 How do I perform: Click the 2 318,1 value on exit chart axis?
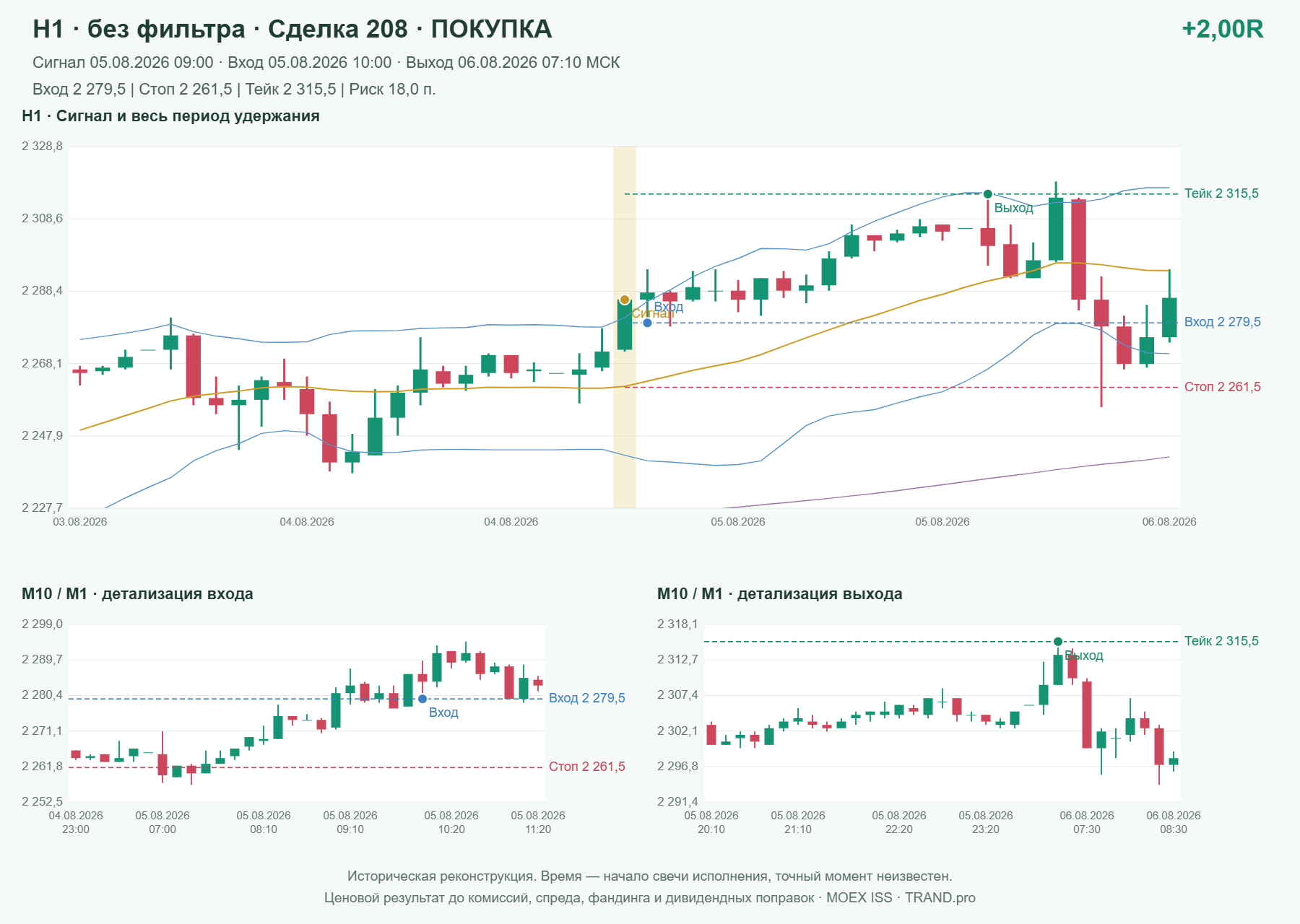point(677,624)
